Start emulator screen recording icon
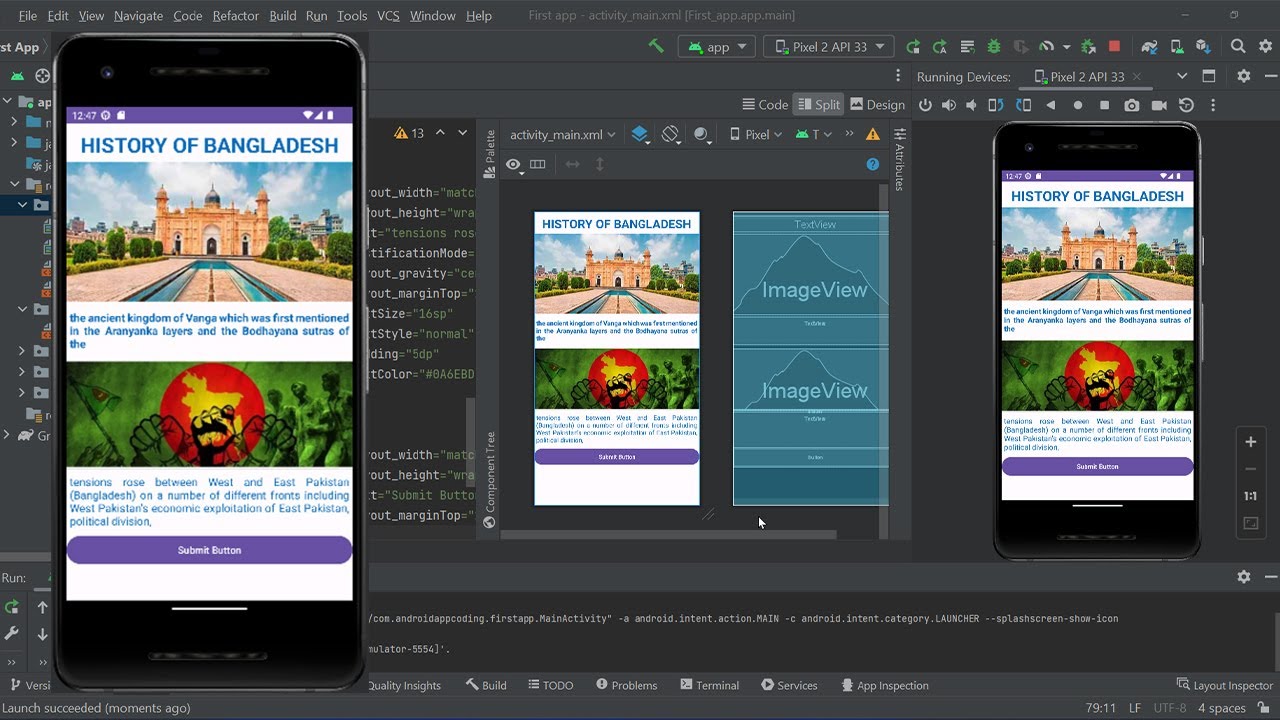Image resolution: width=1280 pixels, height=720 pixels. pyautogui.click(x=1159, y=105)
